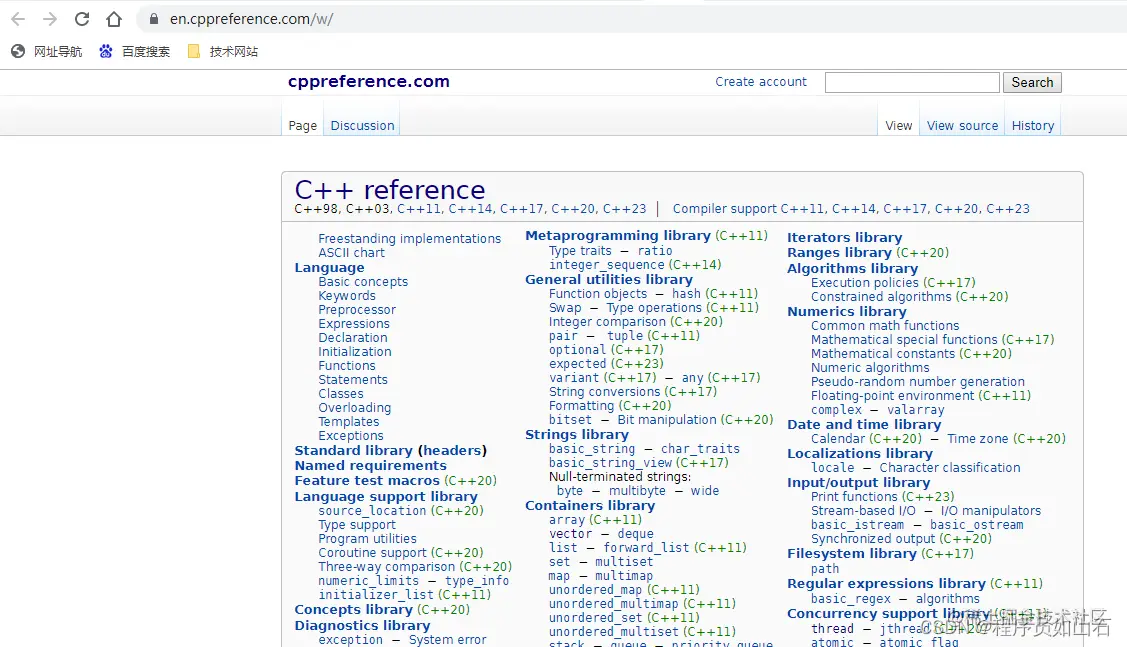
Task: Reload the page with the refresh icon
Action: (82, 19)
